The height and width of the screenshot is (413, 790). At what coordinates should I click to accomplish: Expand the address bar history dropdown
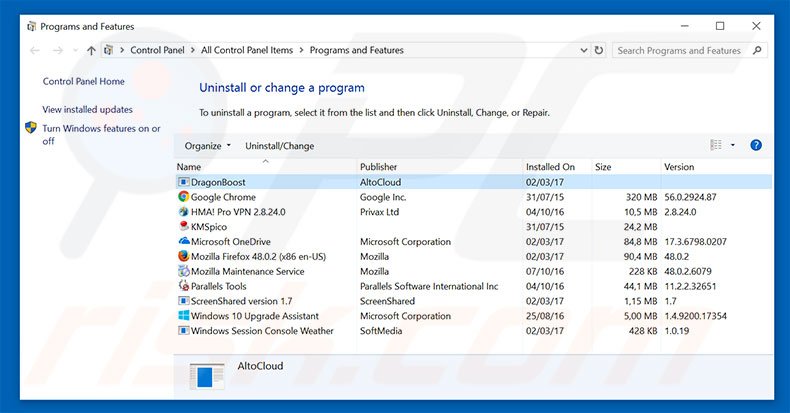point(583,50)
